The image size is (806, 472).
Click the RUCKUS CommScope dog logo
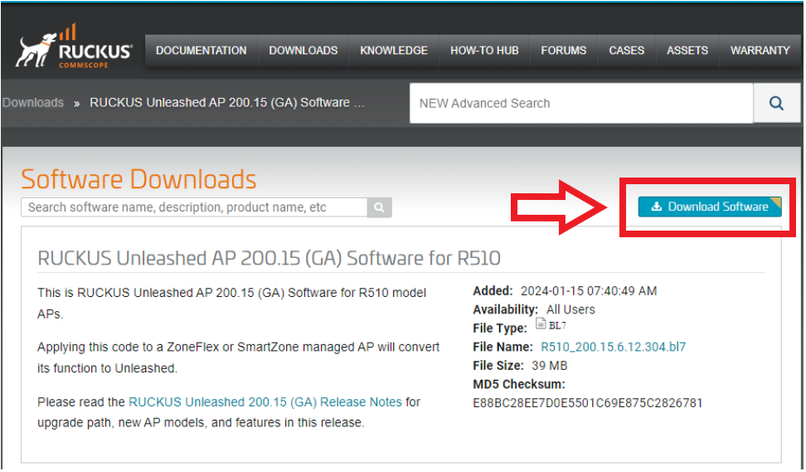coord(74,52)
